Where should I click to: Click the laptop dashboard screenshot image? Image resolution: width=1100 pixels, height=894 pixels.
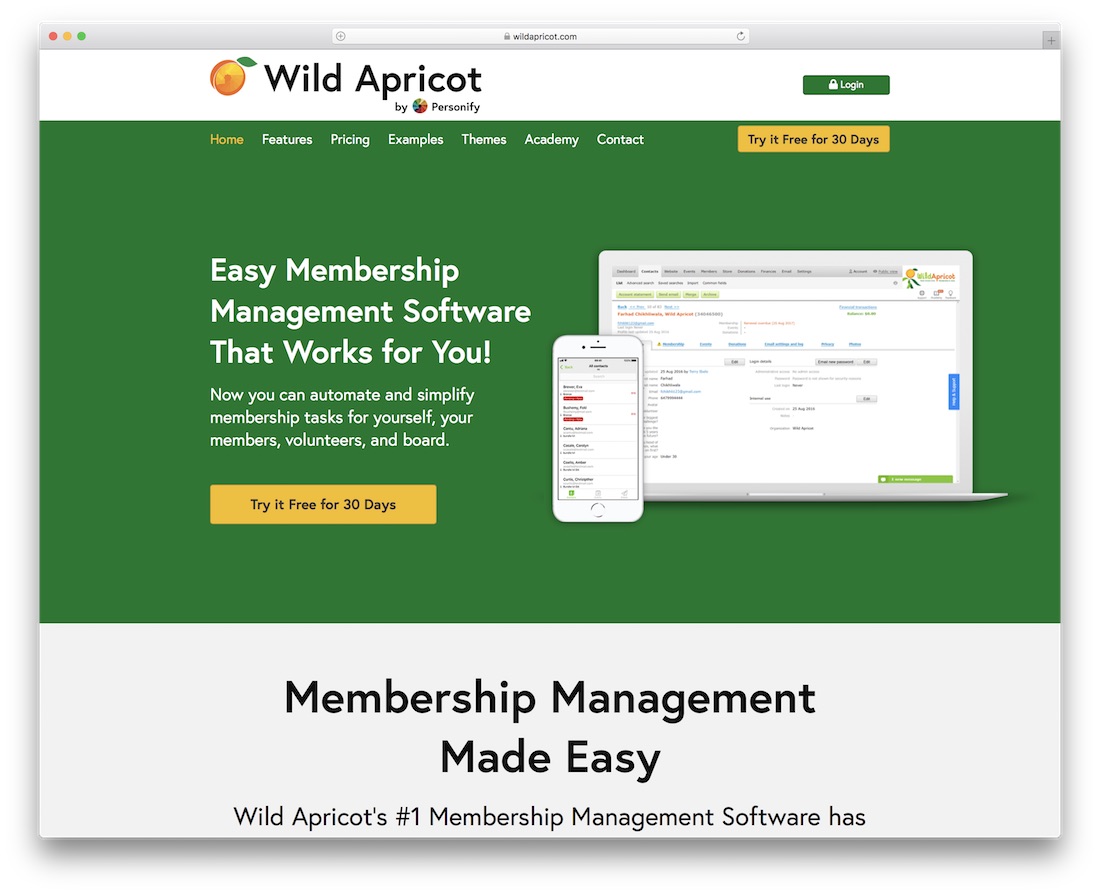pyautogui.click(x=803, y=375)
